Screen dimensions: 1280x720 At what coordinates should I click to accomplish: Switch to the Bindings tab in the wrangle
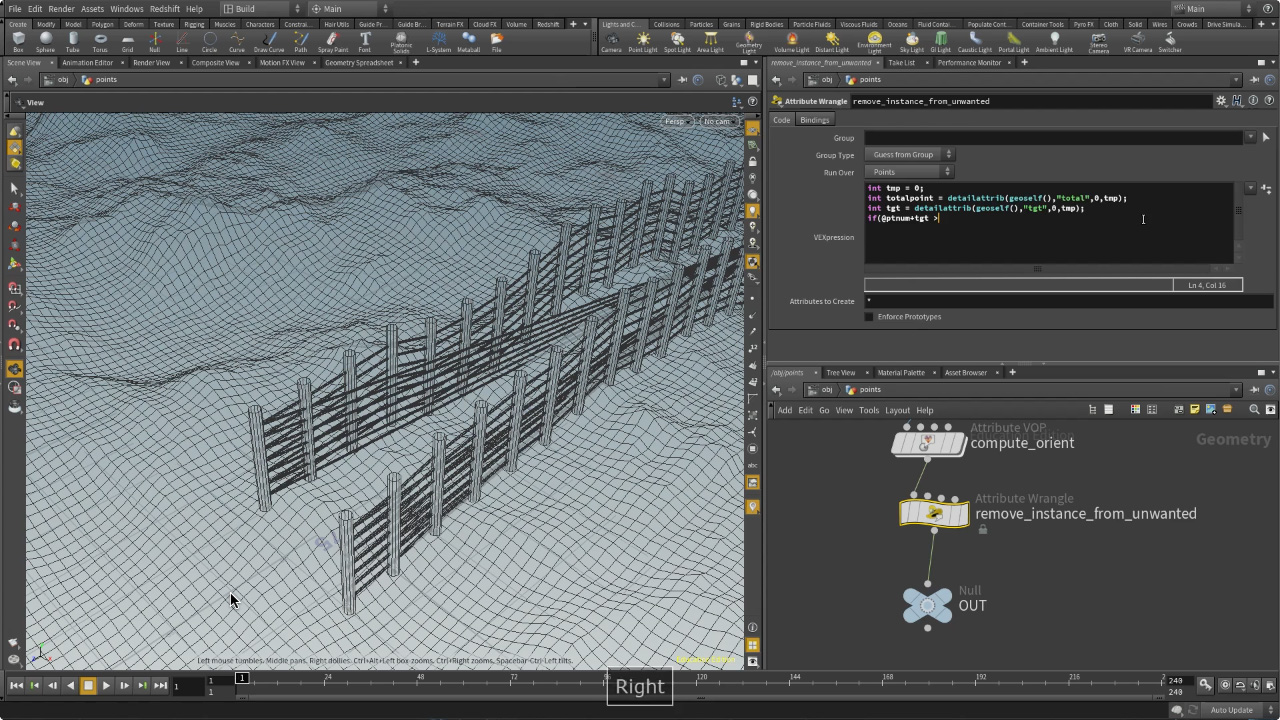click(x=815, y=119)
